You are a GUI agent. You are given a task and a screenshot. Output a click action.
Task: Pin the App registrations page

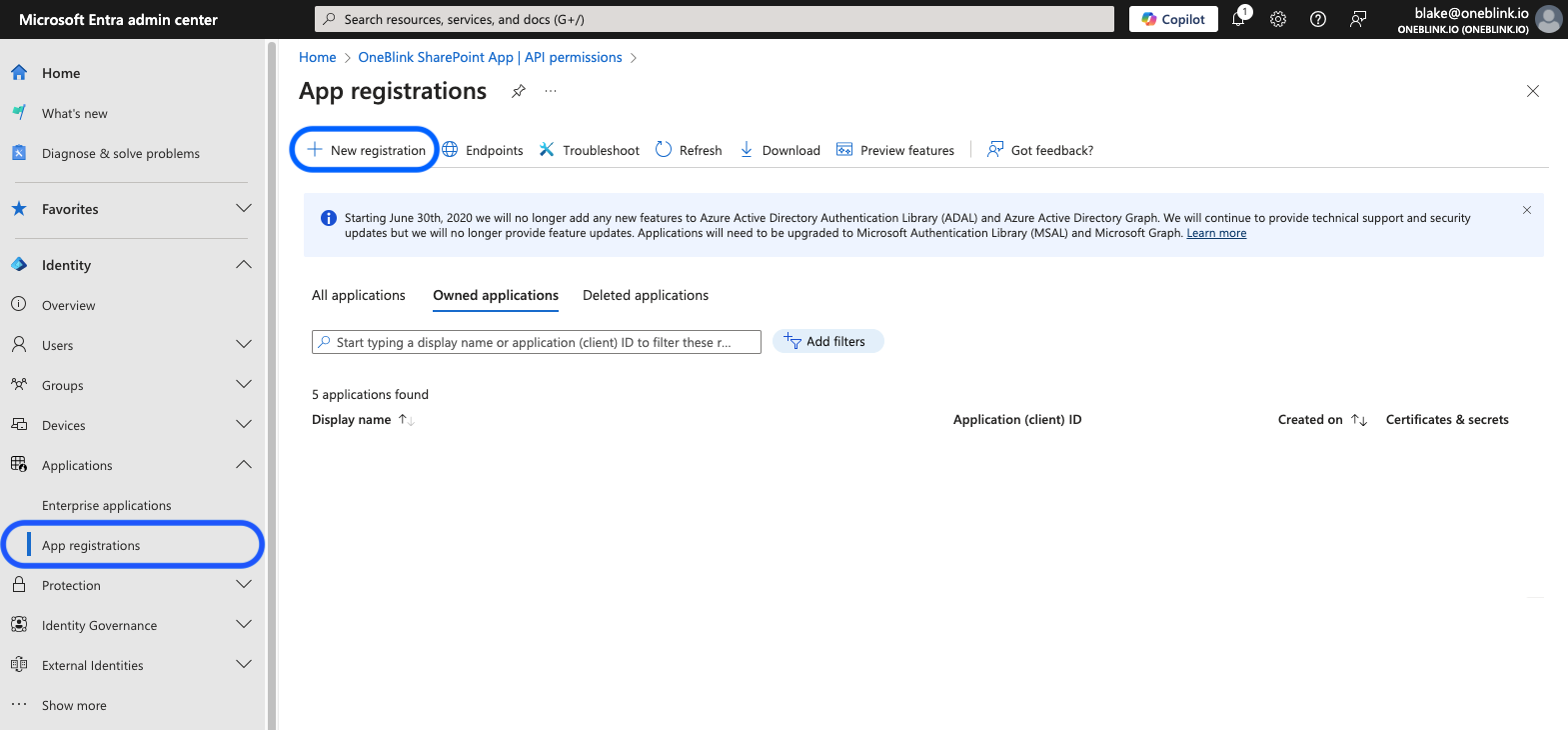click(519, 91)
